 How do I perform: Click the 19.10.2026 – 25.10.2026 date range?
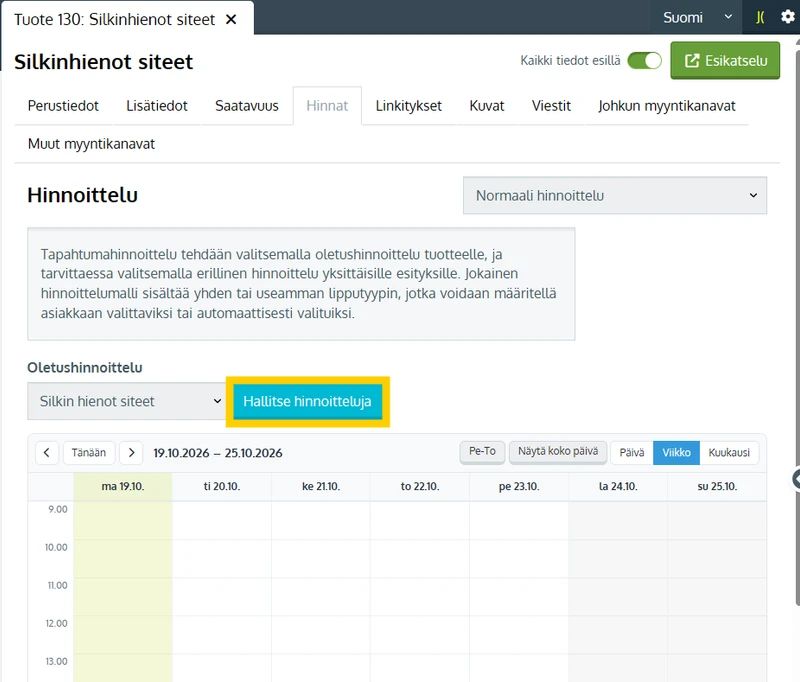click(218, 453)
